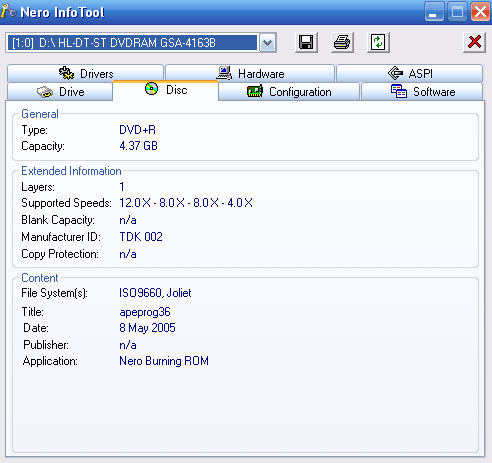Close the Nero InfoTool window
The image size is (492, 463).
click(480, 12)
